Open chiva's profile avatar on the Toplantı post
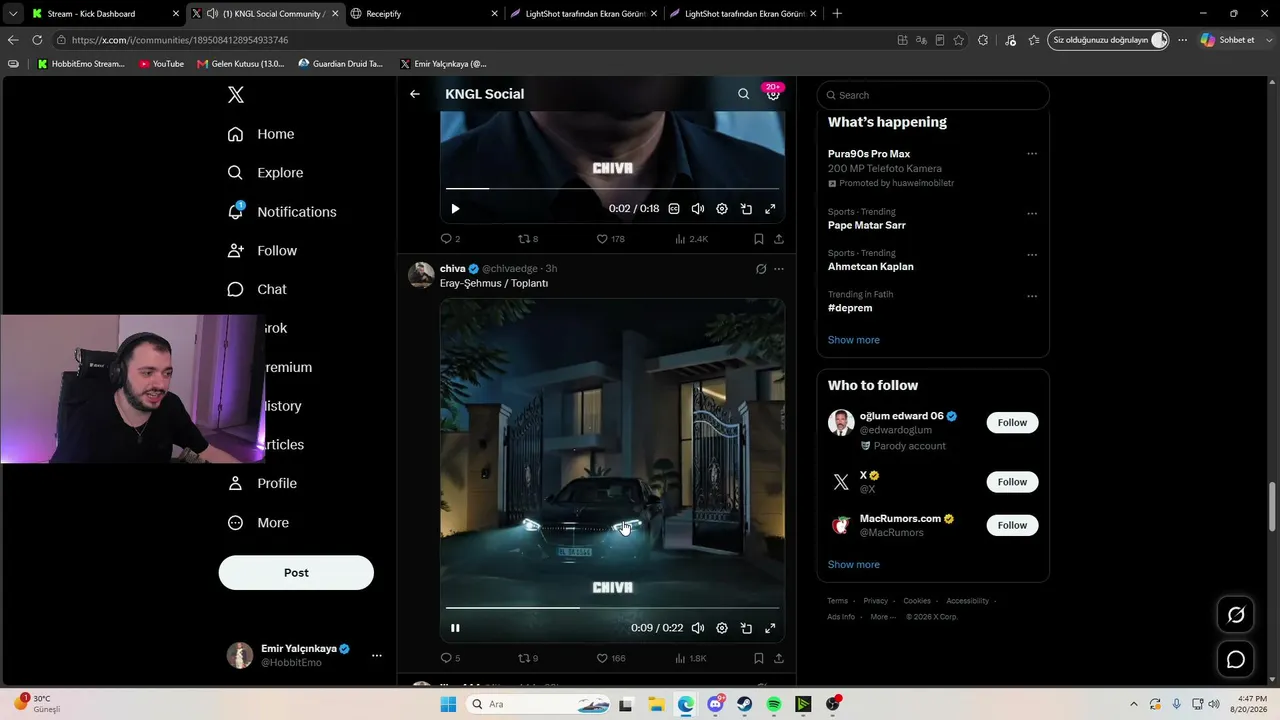 pos(421,275)
